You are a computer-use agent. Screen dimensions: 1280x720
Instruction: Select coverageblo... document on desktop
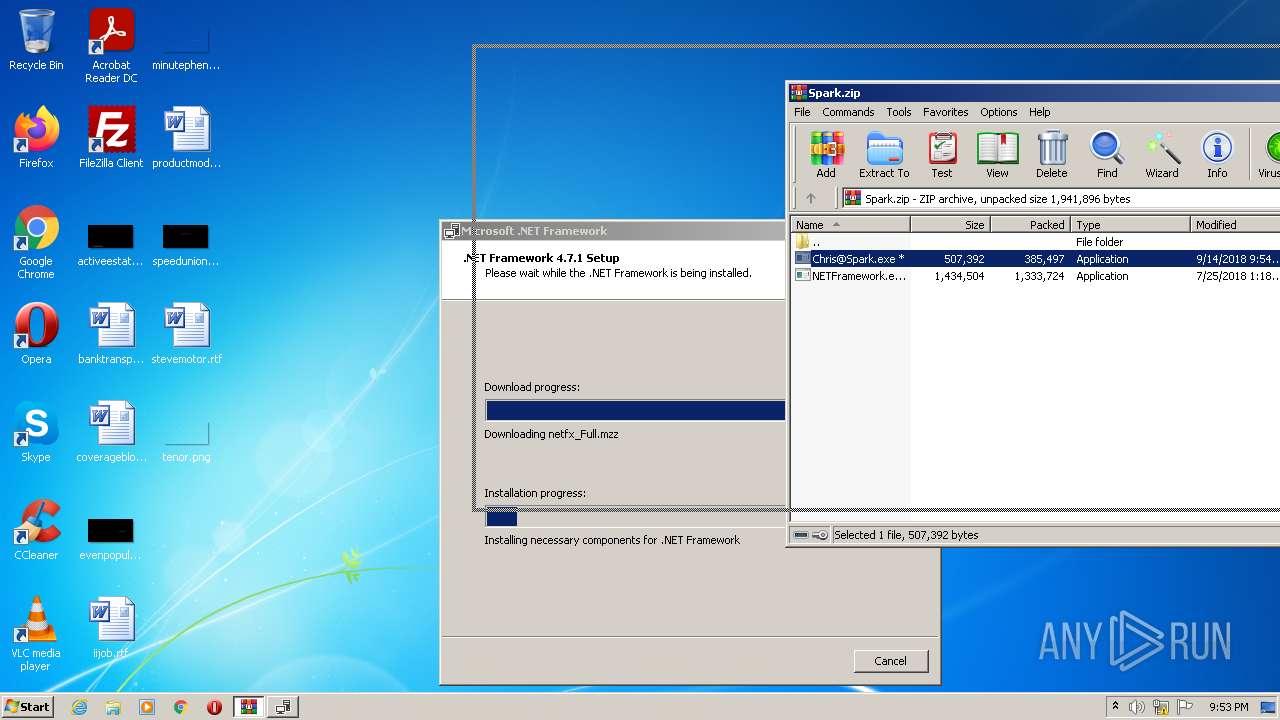click(111, 432)
